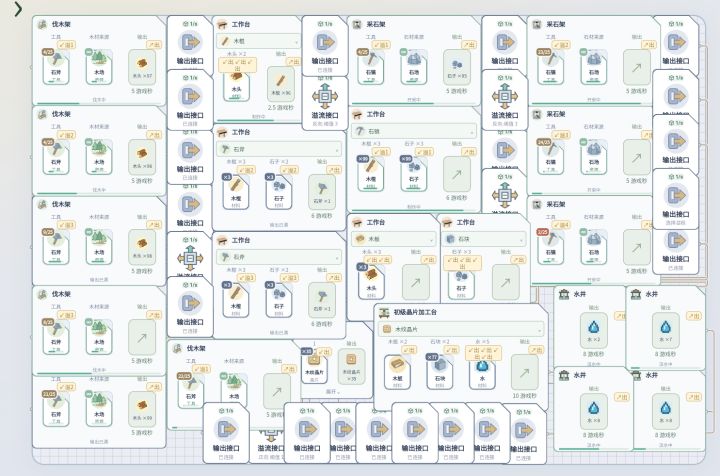
Task: Toggle 出 checks above 石子 in 石块 工作台
Action: point(462,263)
